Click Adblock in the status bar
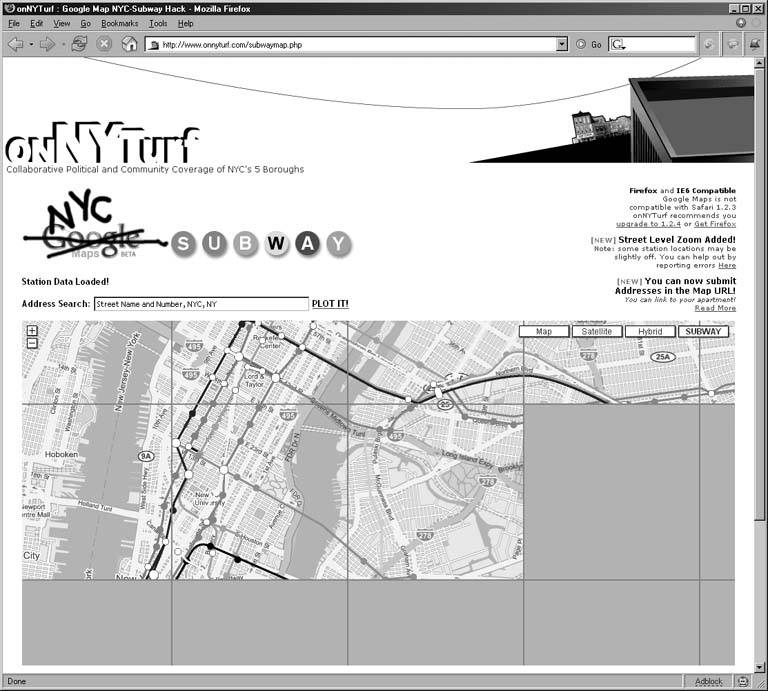The width and height of the screenshot is (768, 691). [709, 681]
